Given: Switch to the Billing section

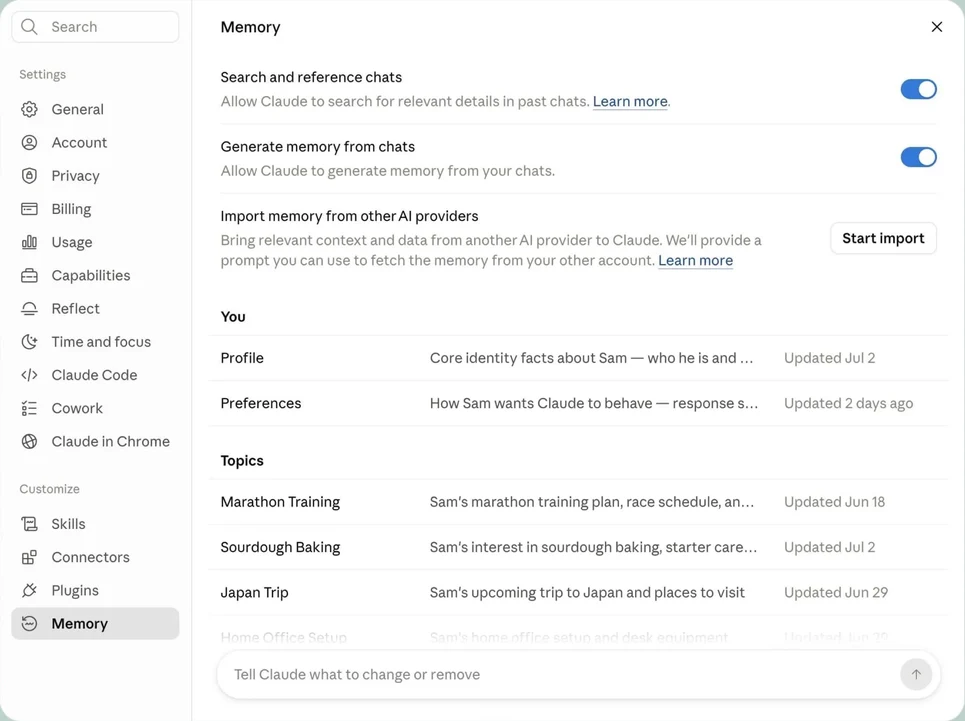Looking at the screenshot, I should tap(95, 209).
